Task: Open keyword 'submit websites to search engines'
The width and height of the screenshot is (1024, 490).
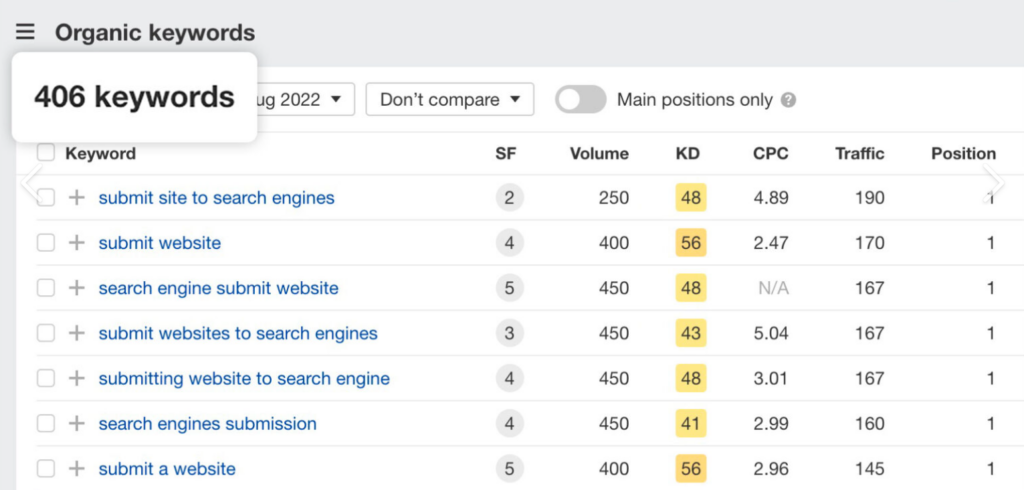Action: [238, 333]
